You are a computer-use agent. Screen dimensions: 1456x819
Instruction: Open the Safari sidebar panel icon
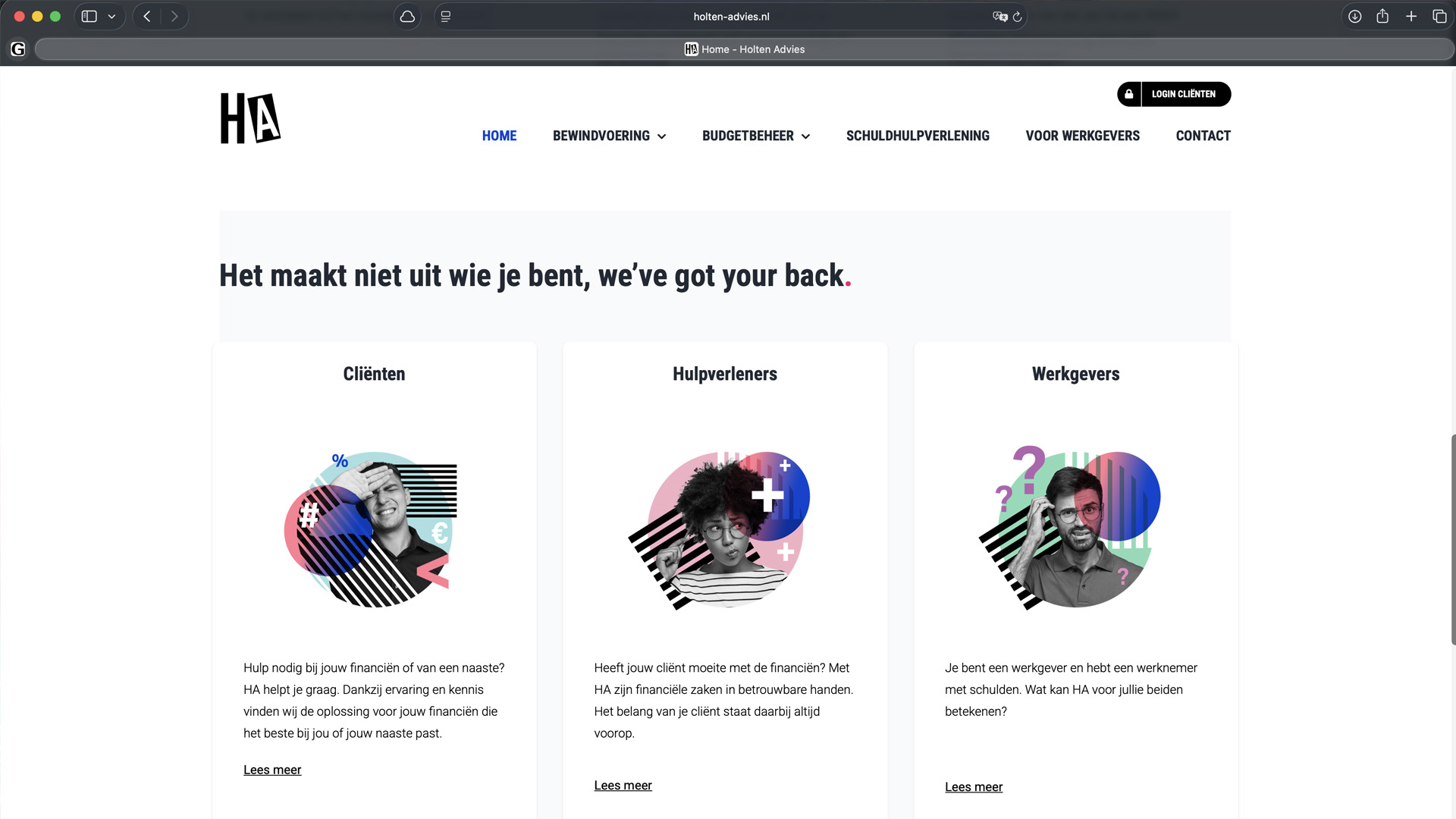click(89, 16)
